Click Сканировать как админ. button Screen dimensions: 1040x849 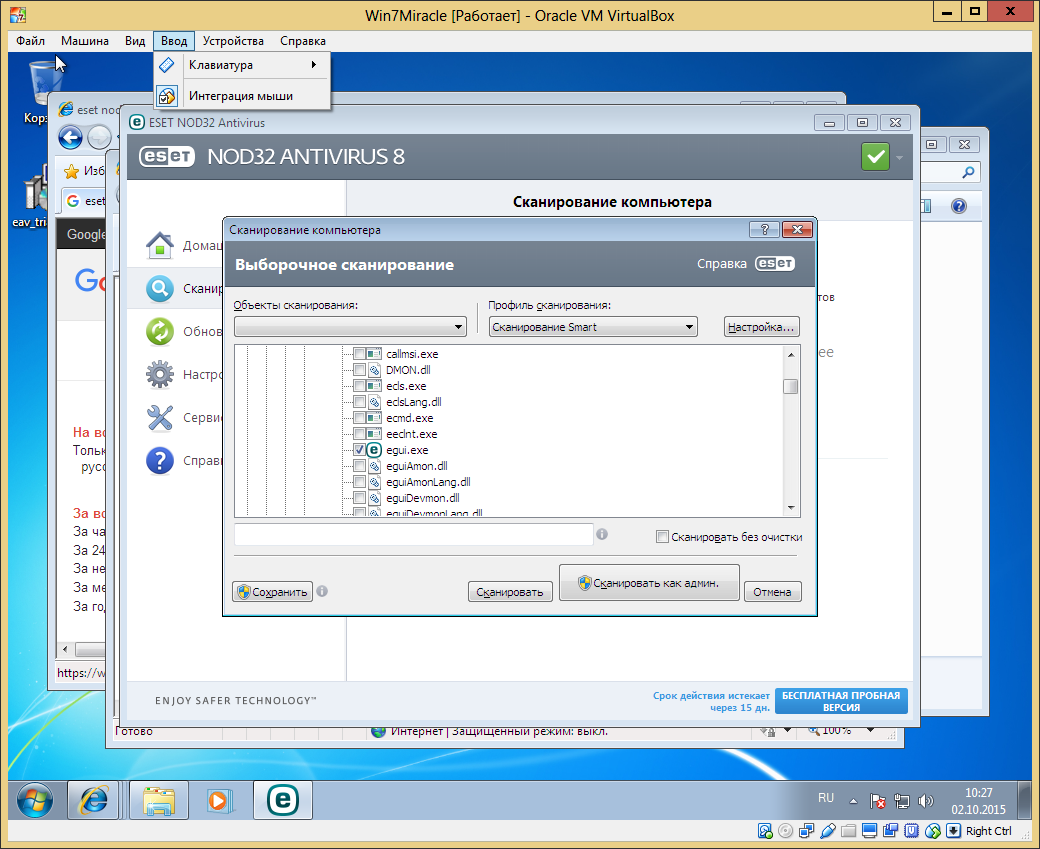(649, 583)
